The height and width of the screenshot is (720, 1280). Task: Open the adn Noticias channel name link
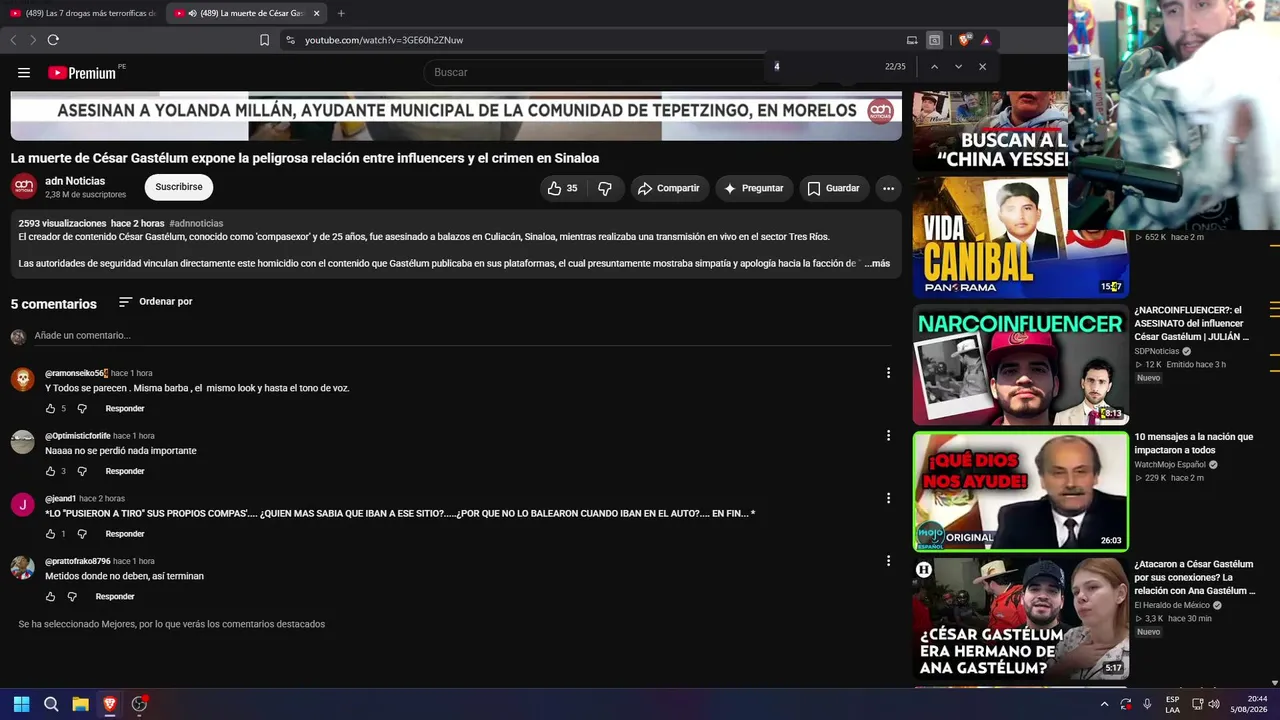[x=75, y=181]
